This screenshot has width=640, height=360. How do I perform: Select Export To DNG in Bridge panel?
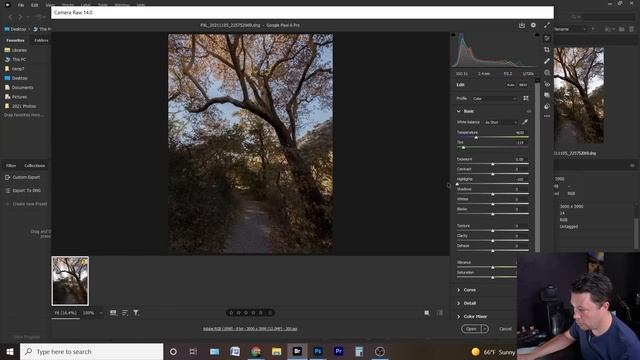[x=23, y=191]
